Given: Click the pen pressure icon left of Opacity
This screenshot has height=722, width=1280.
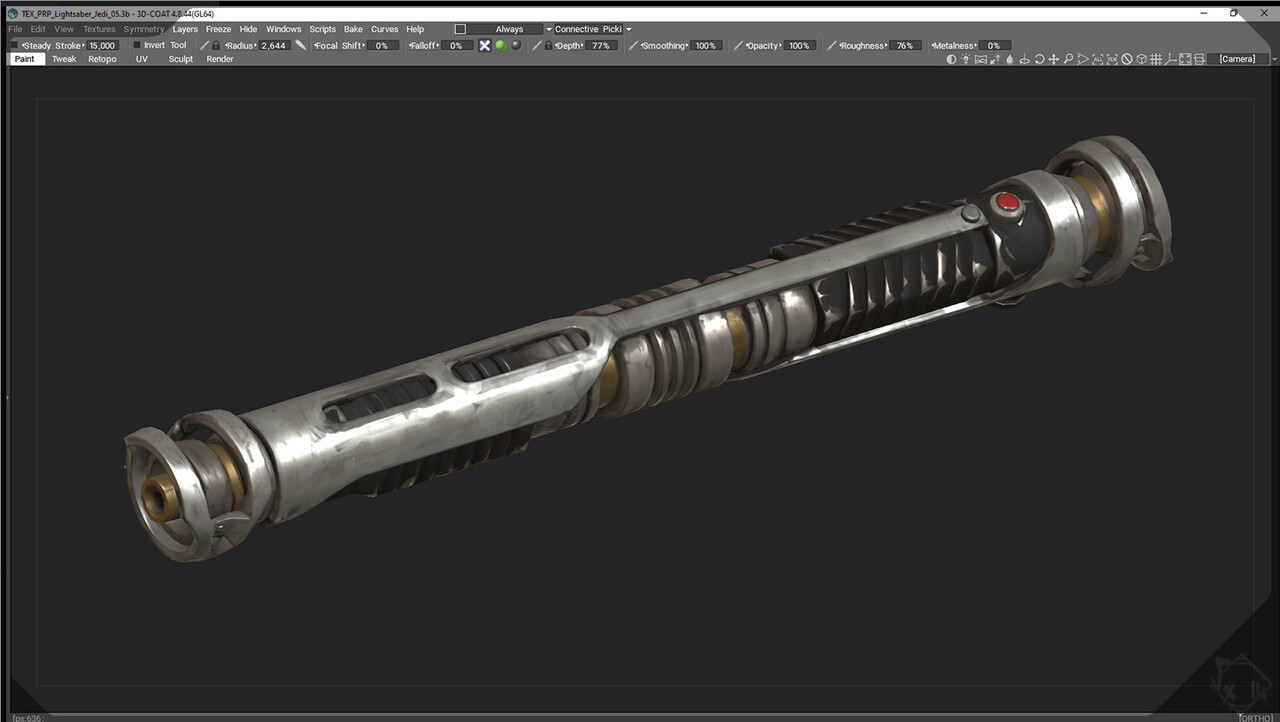Looking at the screenshot, I should (x=739, y=45).
